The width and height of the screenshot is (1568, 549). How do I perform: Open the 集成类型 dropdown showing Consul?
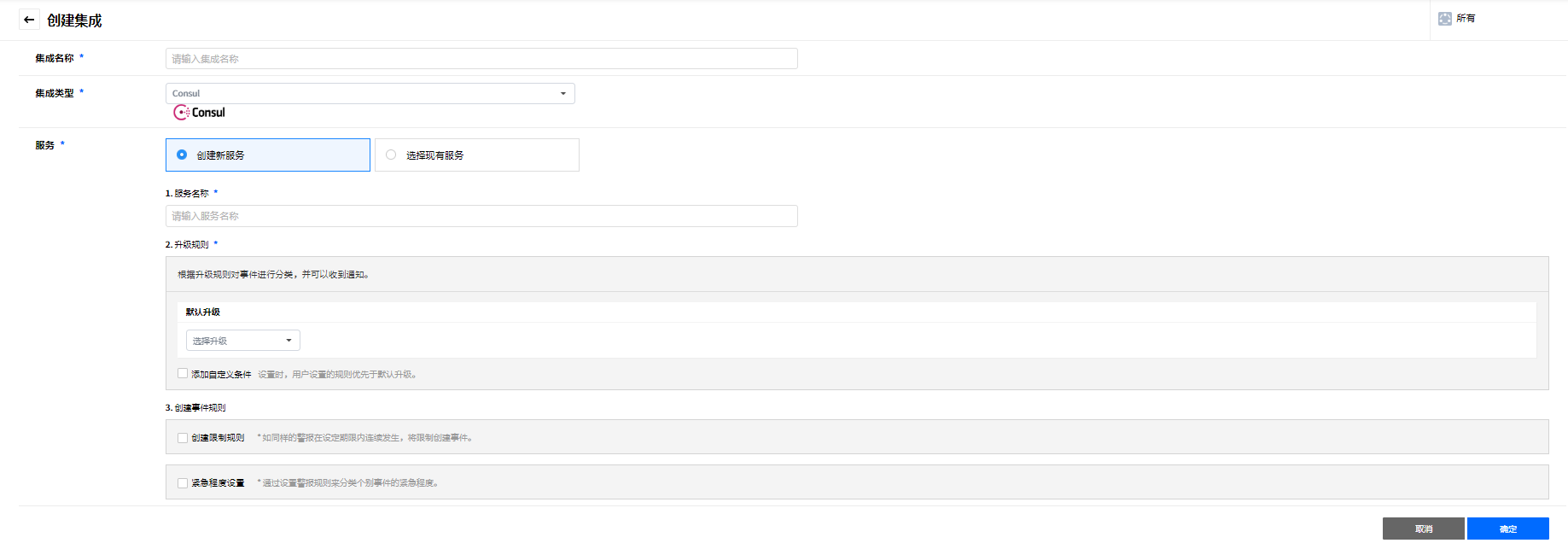click(370, 94)
